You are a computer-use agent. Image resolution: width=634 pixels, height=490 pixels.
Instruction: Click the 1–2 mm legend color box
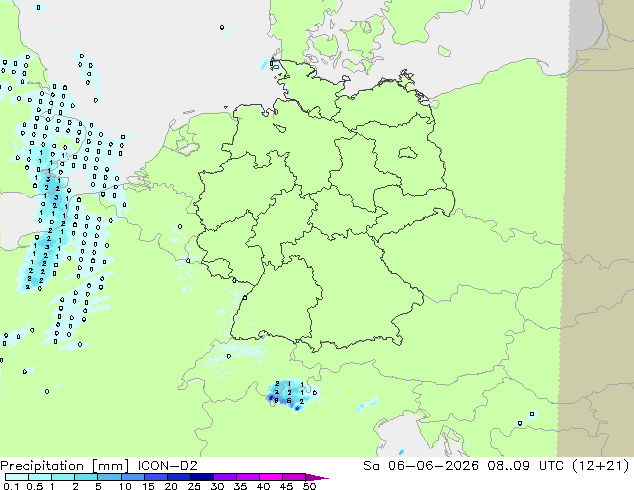click(x=63, y=477)
